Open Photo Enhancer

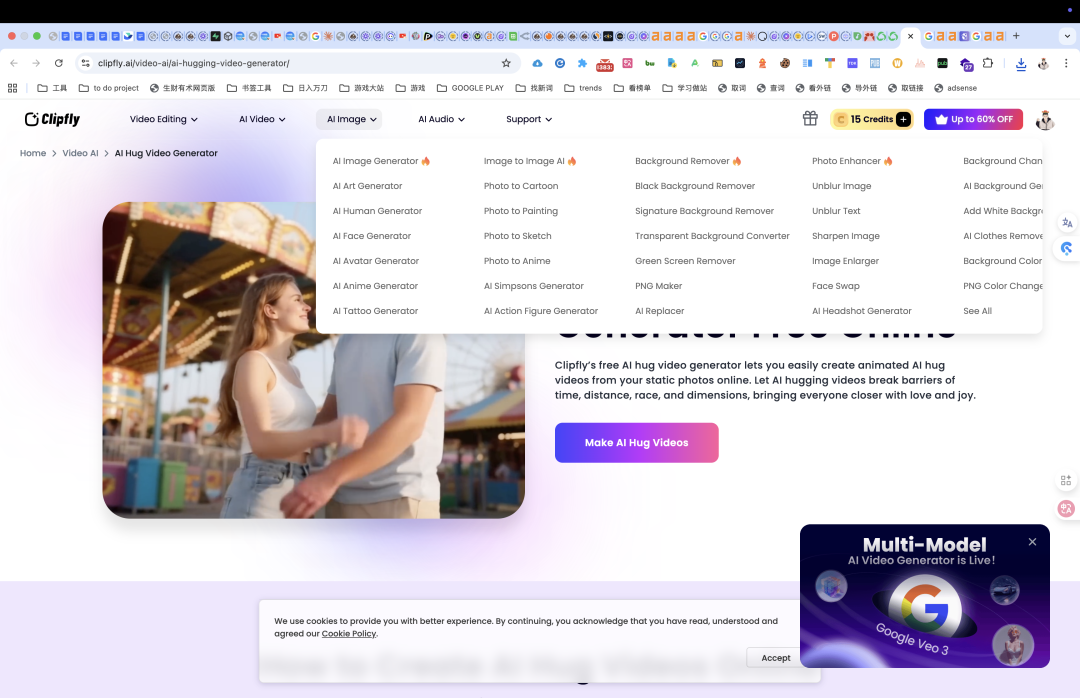coord(852,161)
